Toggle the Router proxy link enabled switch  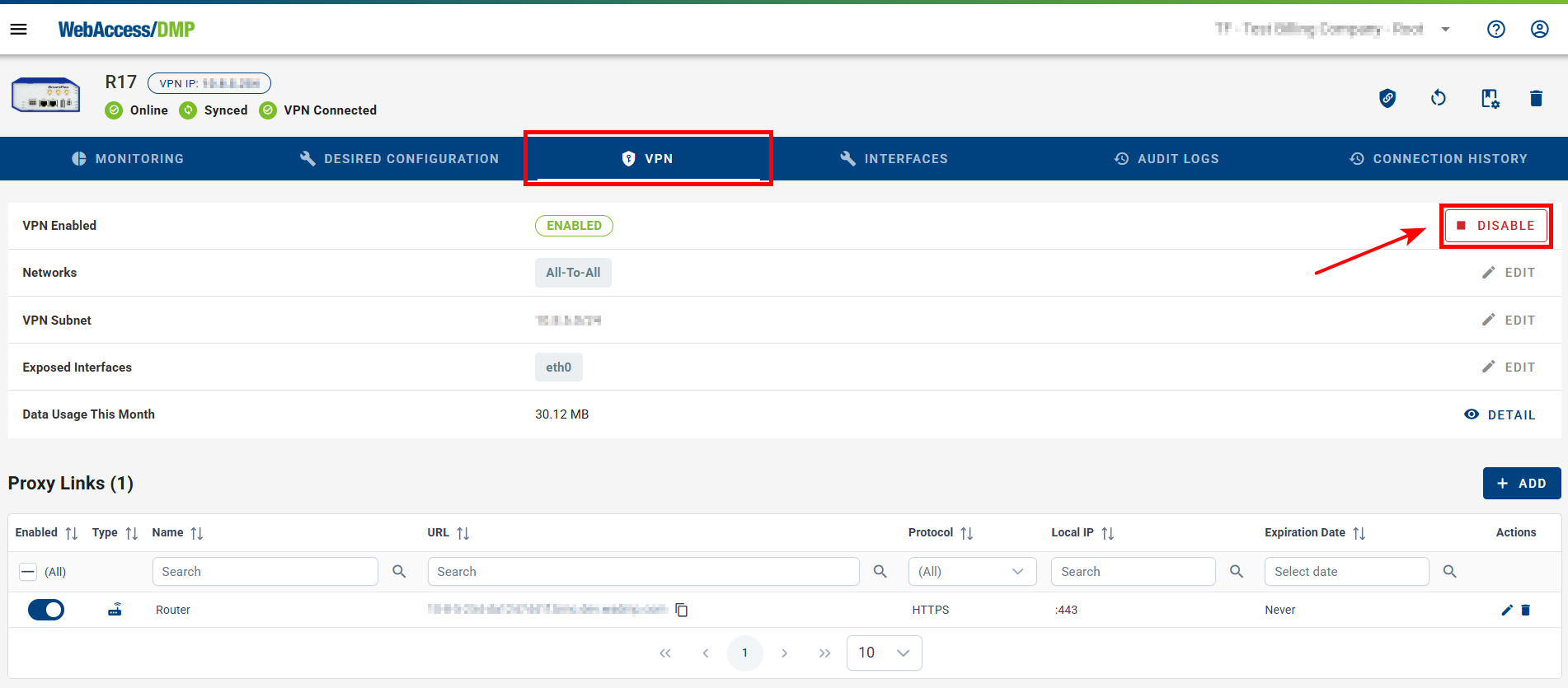[46, 610]
